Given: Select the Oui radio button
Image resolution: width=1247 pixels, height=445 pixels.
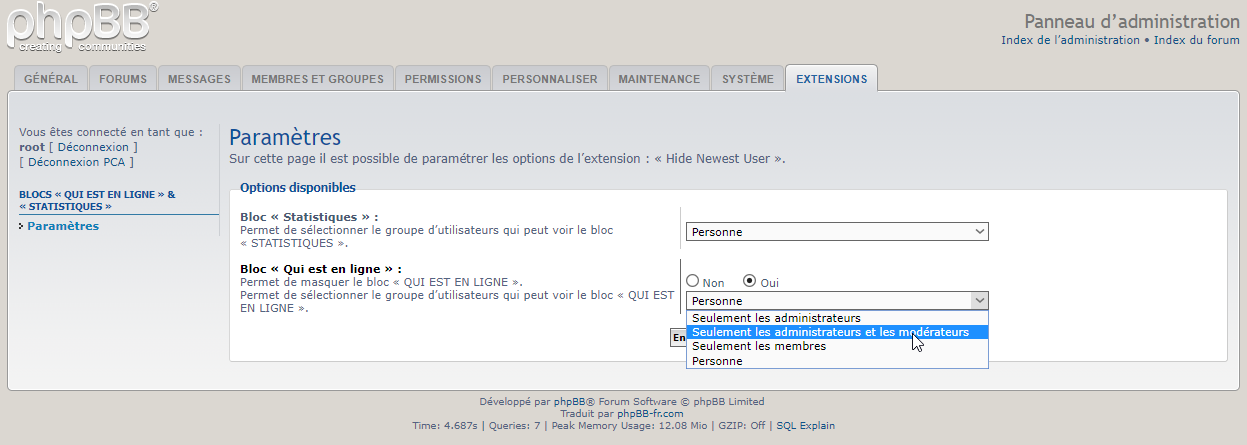Looking at the screenshot, I should click(x=749, y=282).
